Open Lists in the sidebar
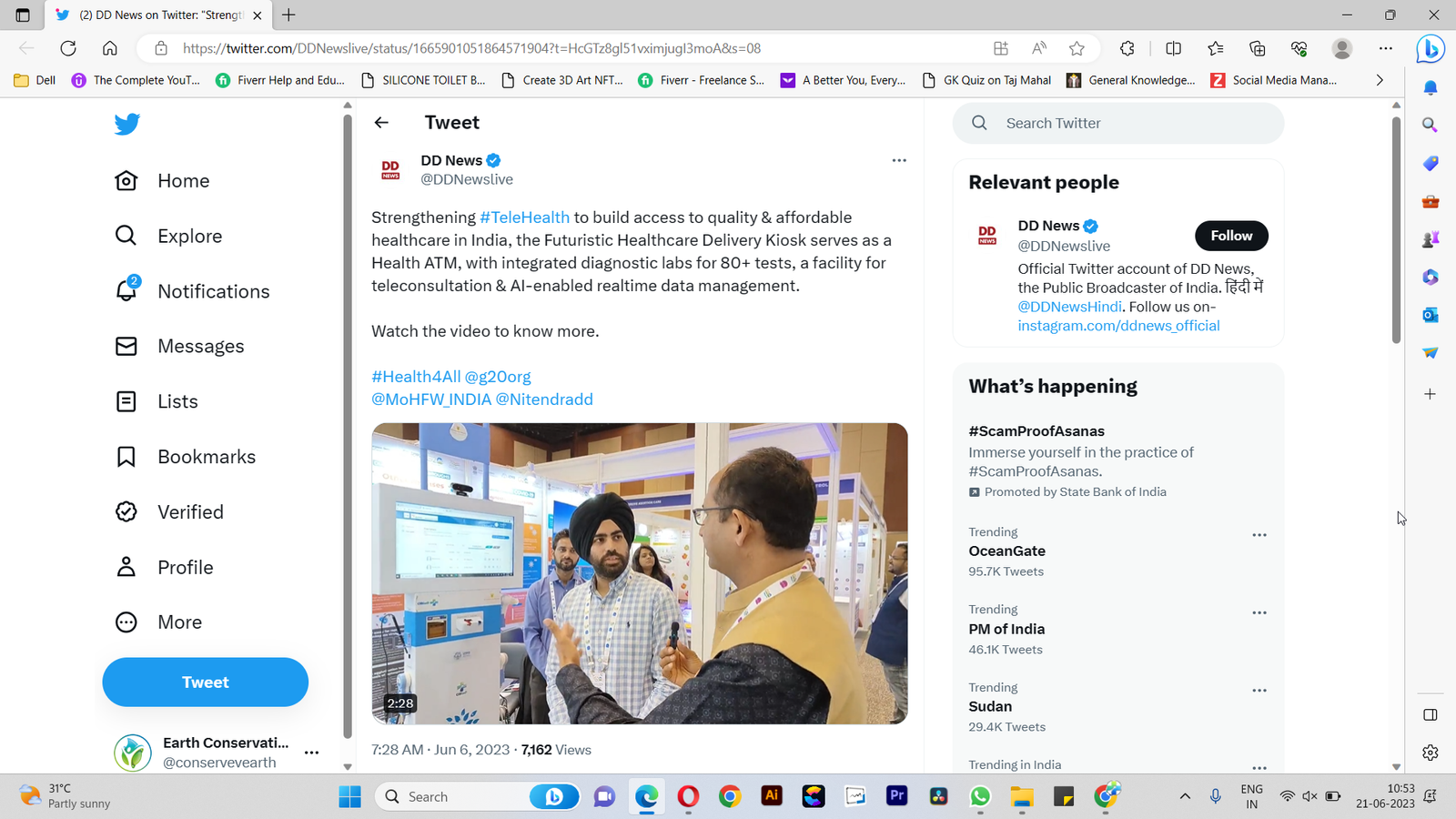The image size is (1456, 819). [157, 401]
